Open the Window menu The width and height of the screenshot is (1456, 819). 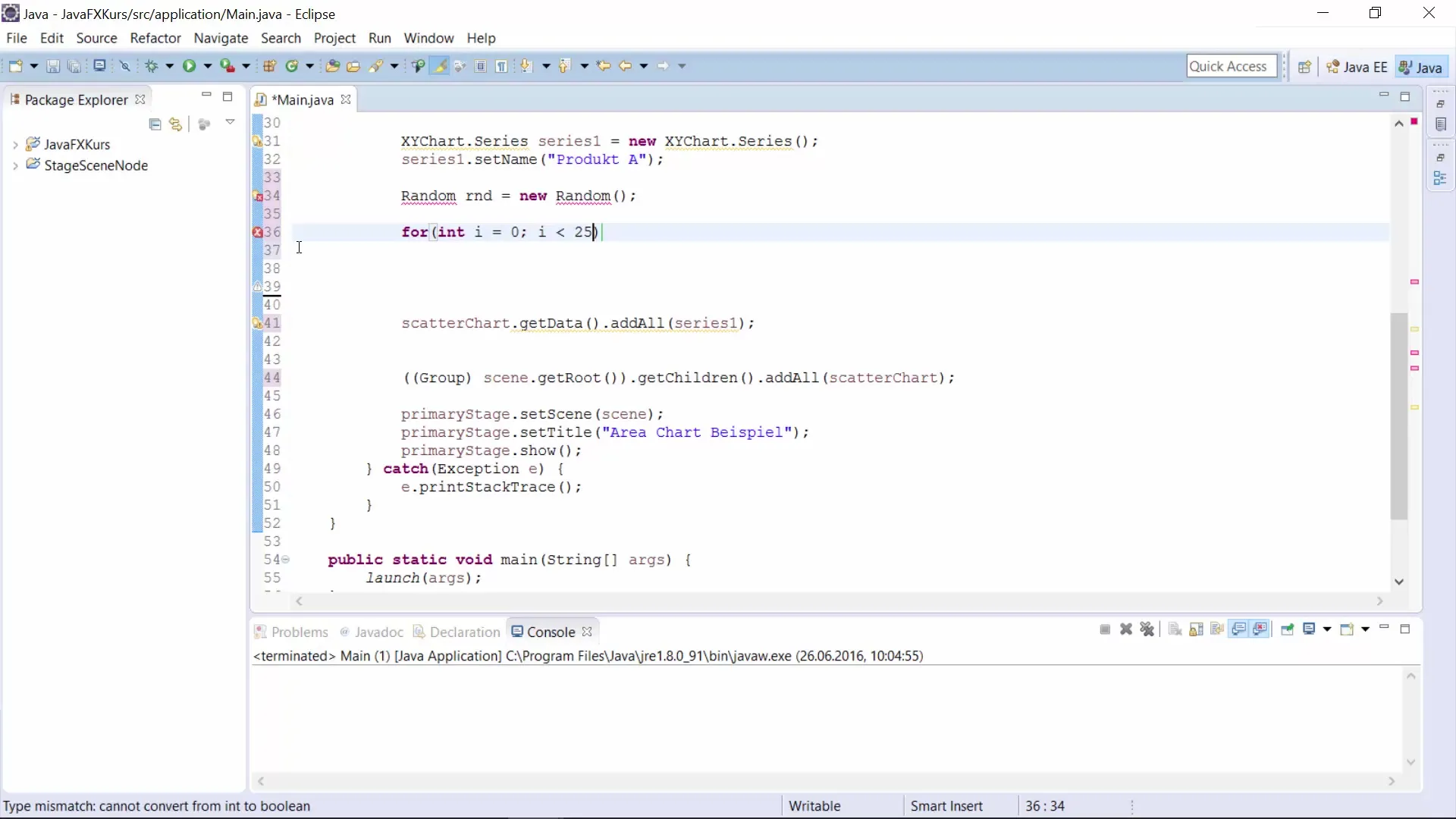(x=428, y=38)
